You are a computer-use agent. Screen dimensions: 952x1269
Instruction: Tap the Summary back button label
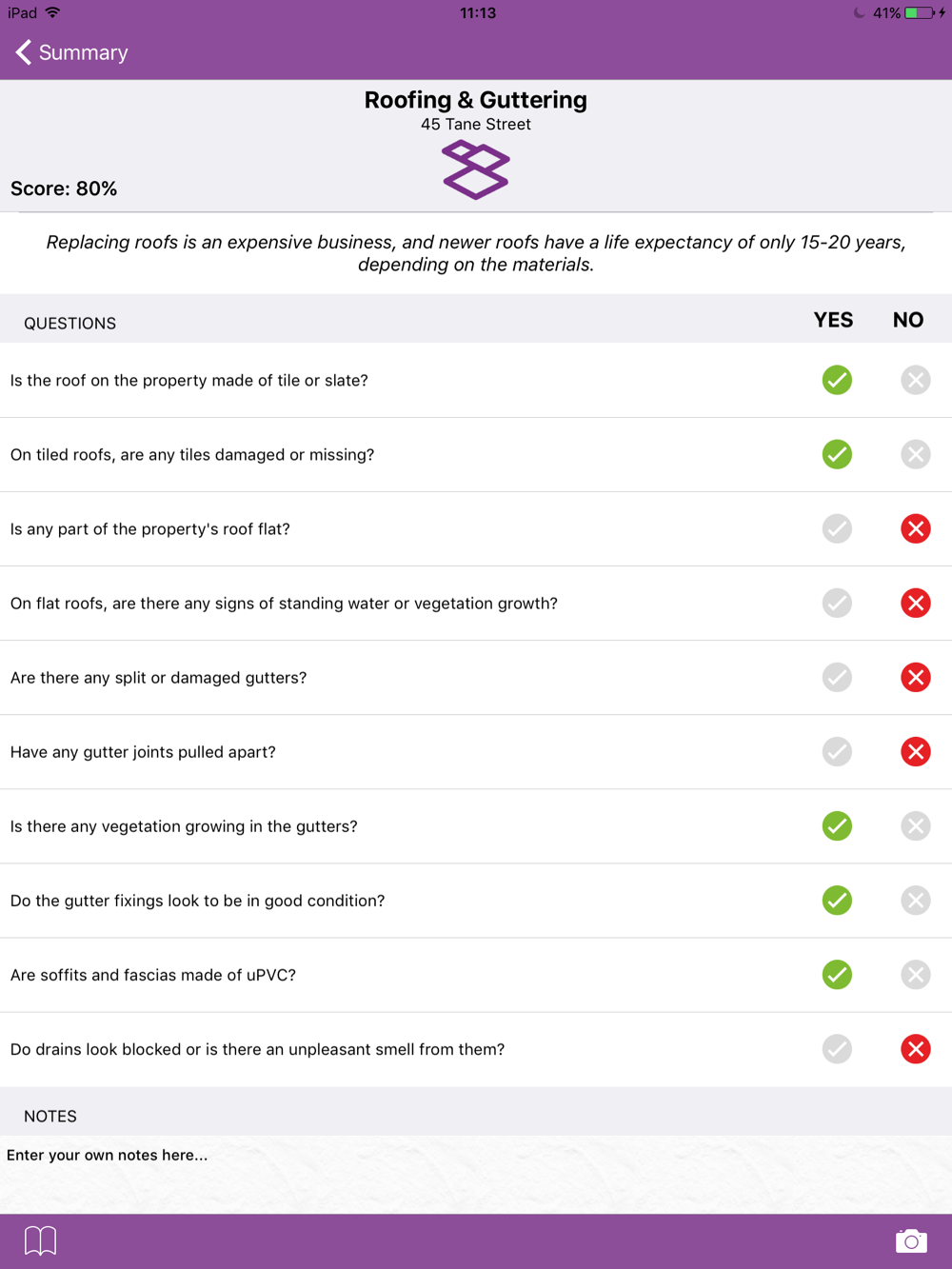tap(83, 52)
